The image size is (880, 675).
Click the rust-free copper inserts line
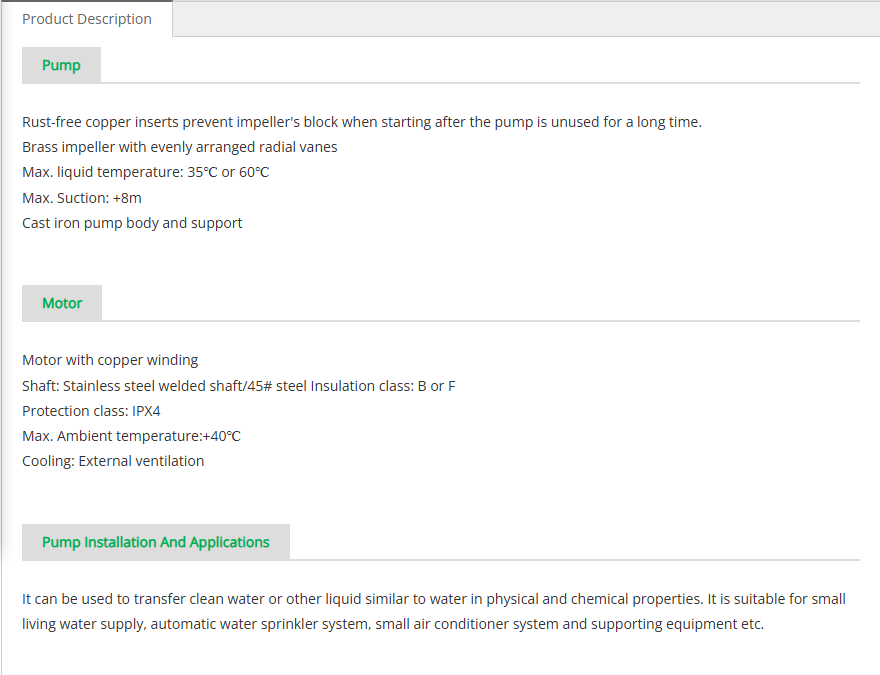tap(362, 122)
